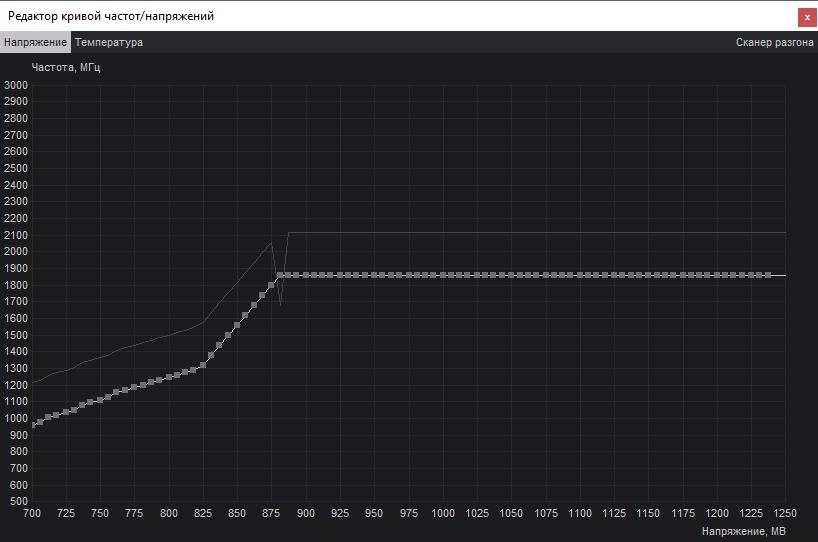Click the 1250 voltage axis label
The width and height of the screenshot is (818, 542).
click(x=785, y=513)
